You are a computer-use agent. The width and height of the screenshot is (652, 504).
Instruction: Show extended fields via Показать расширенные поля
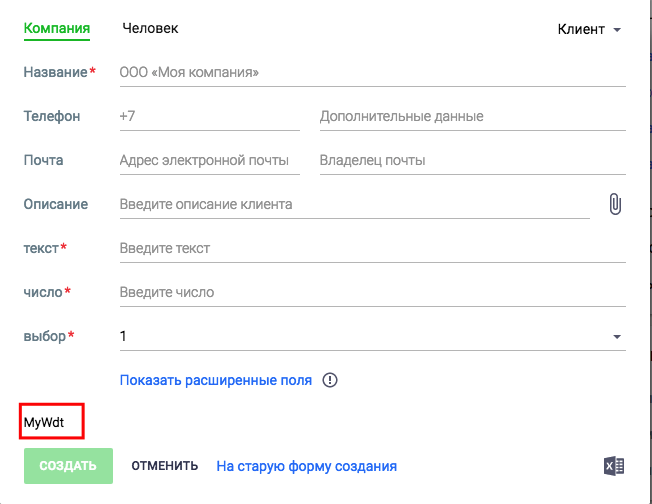215,380
